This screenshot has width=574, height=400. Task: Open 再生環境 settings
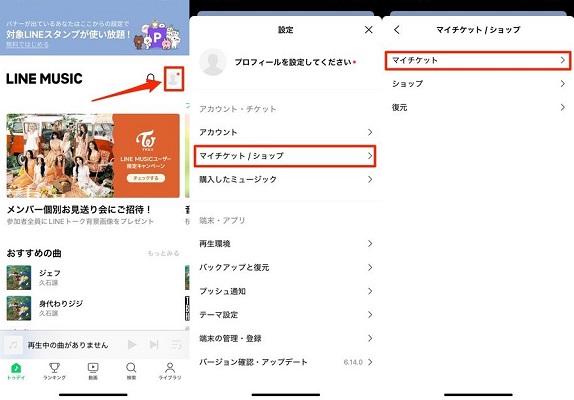point(286,244)
